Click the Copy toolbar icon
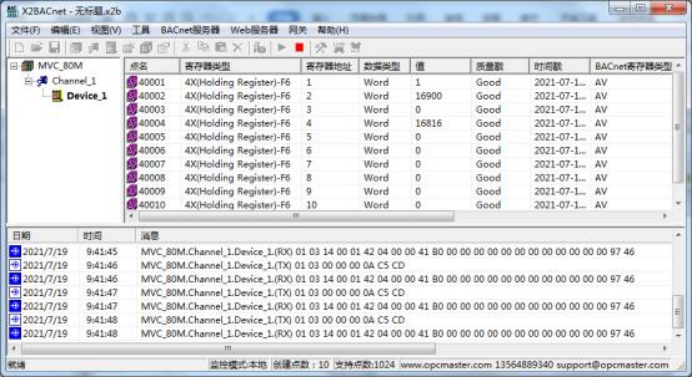 [203, 48]
